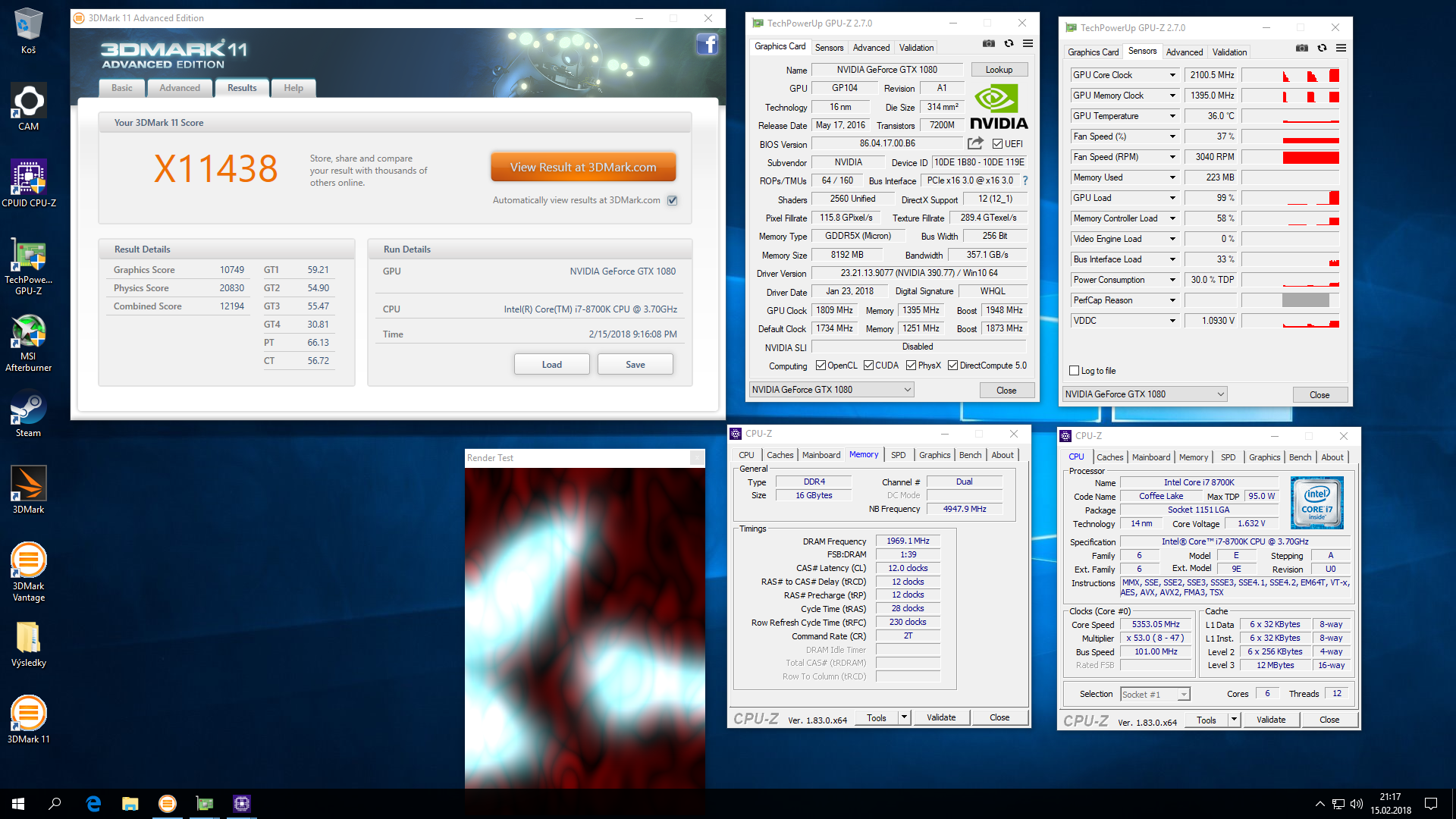Image resolution: width=1456 pixels, height=819 pixels.
Task: Toggle automatically view results at 3DMark.com checkbox
Action: 672,201
